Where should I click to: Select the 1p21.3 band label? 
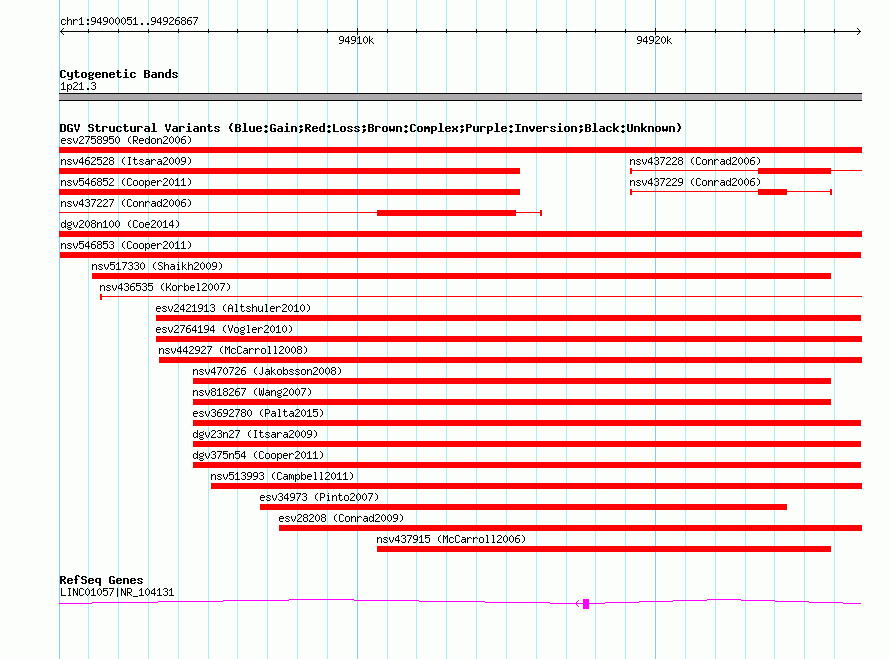tap(78, 87)
